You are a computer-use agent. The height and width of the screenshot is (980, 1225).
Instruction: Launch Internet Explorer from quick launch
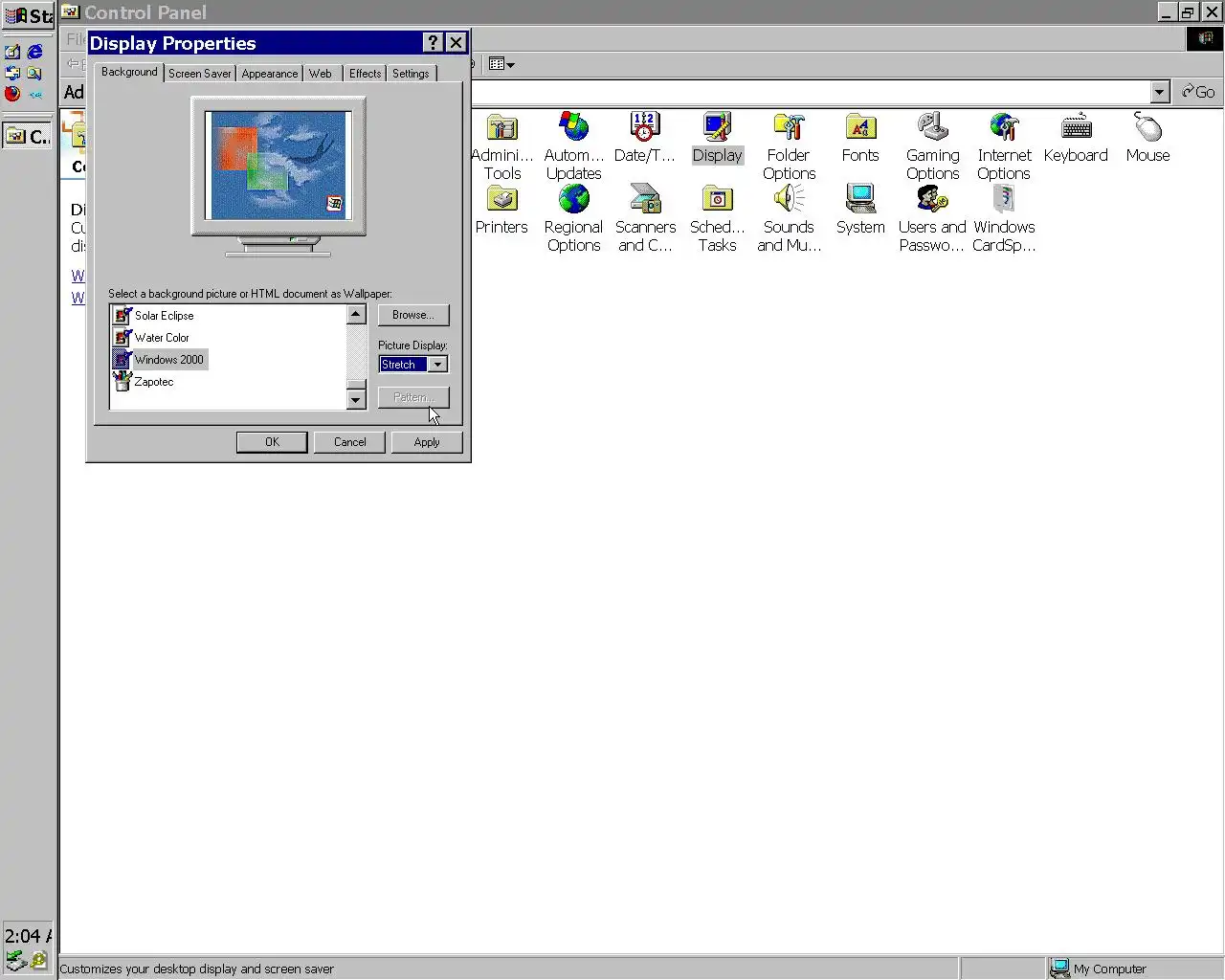(35, 52)
